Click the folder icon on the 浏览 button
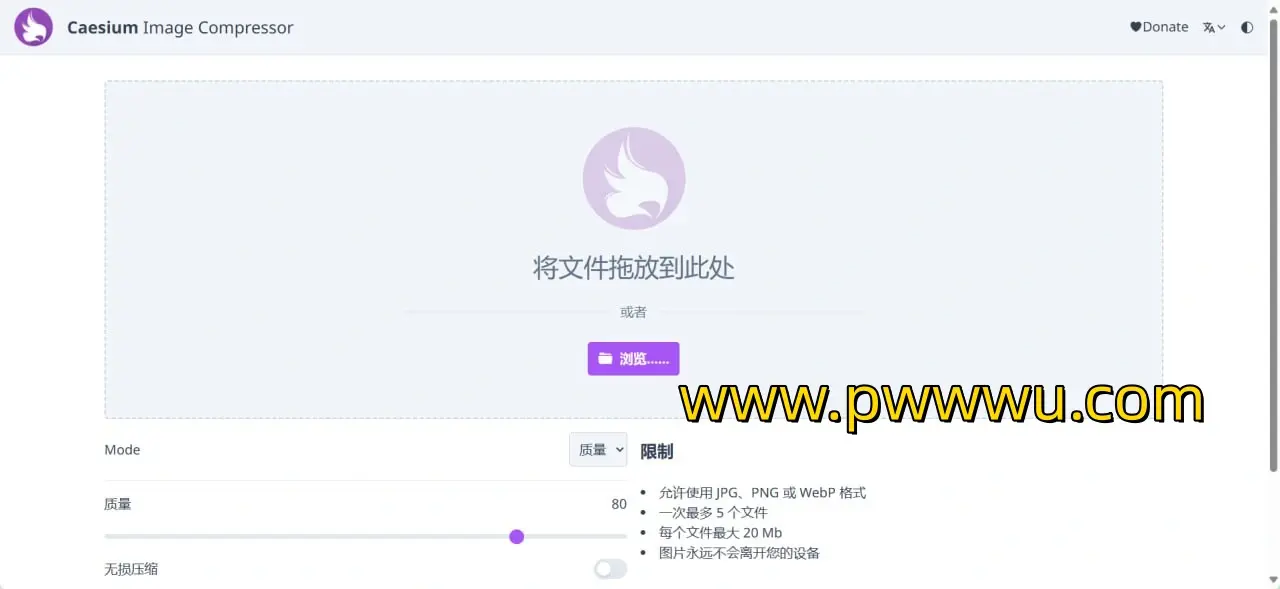The image size is (1280, 589). click(605, 358)
